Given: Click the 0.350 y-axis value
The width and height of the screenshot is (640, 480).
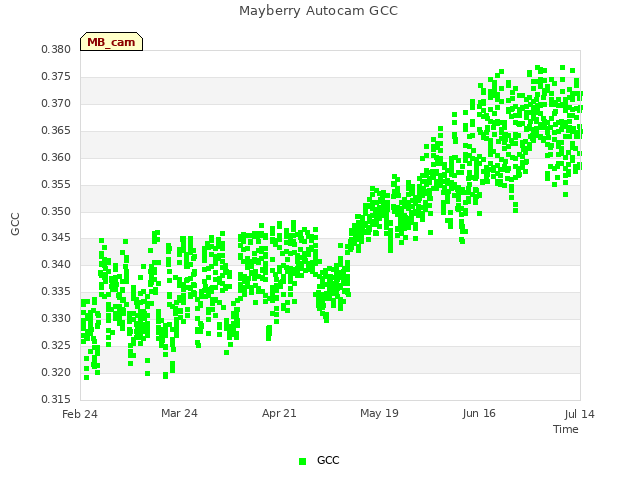Looking at the screenshot, I should click(56, 211).
